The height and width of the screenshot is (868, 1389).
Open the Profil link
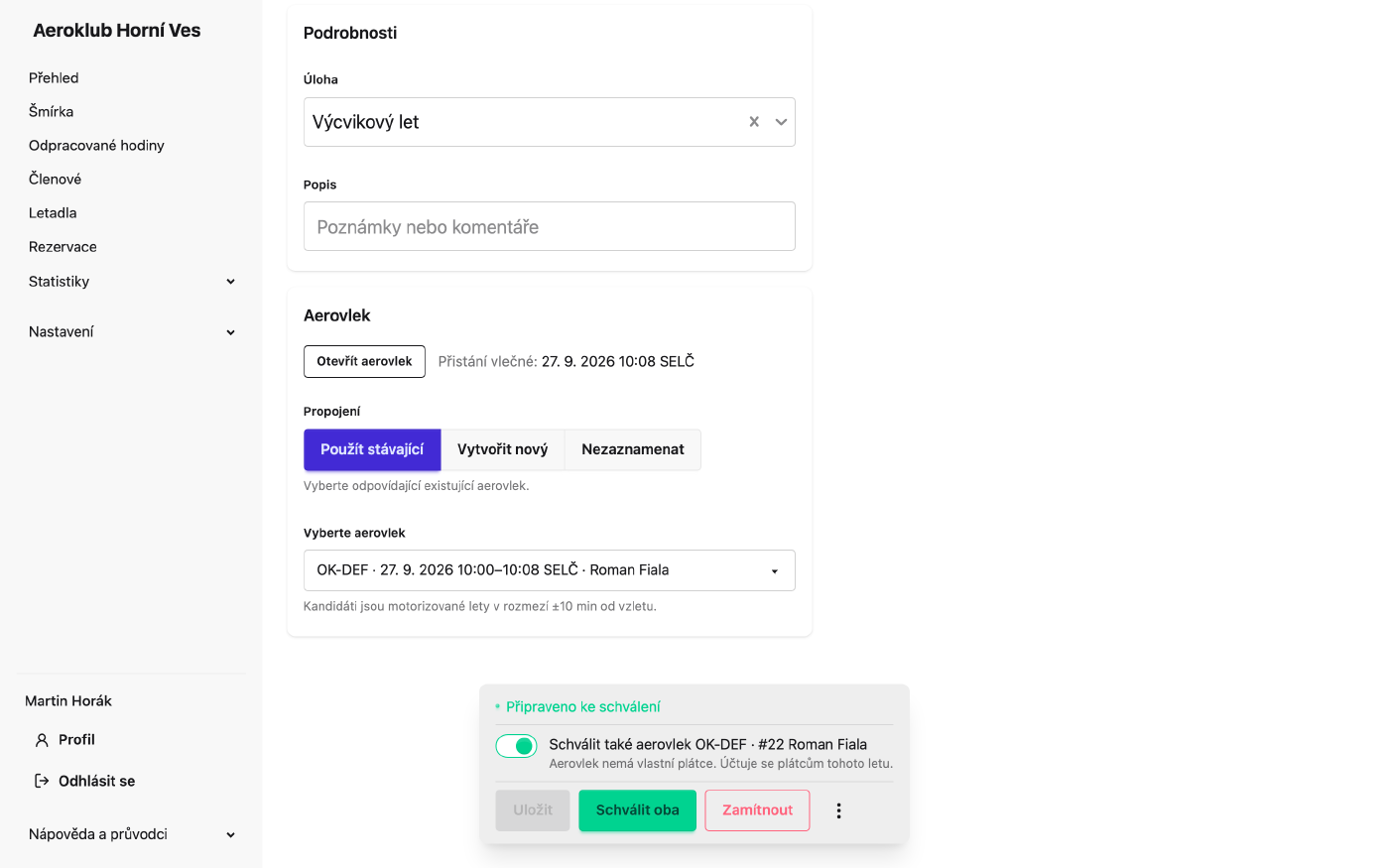click(x=76, y=740)
